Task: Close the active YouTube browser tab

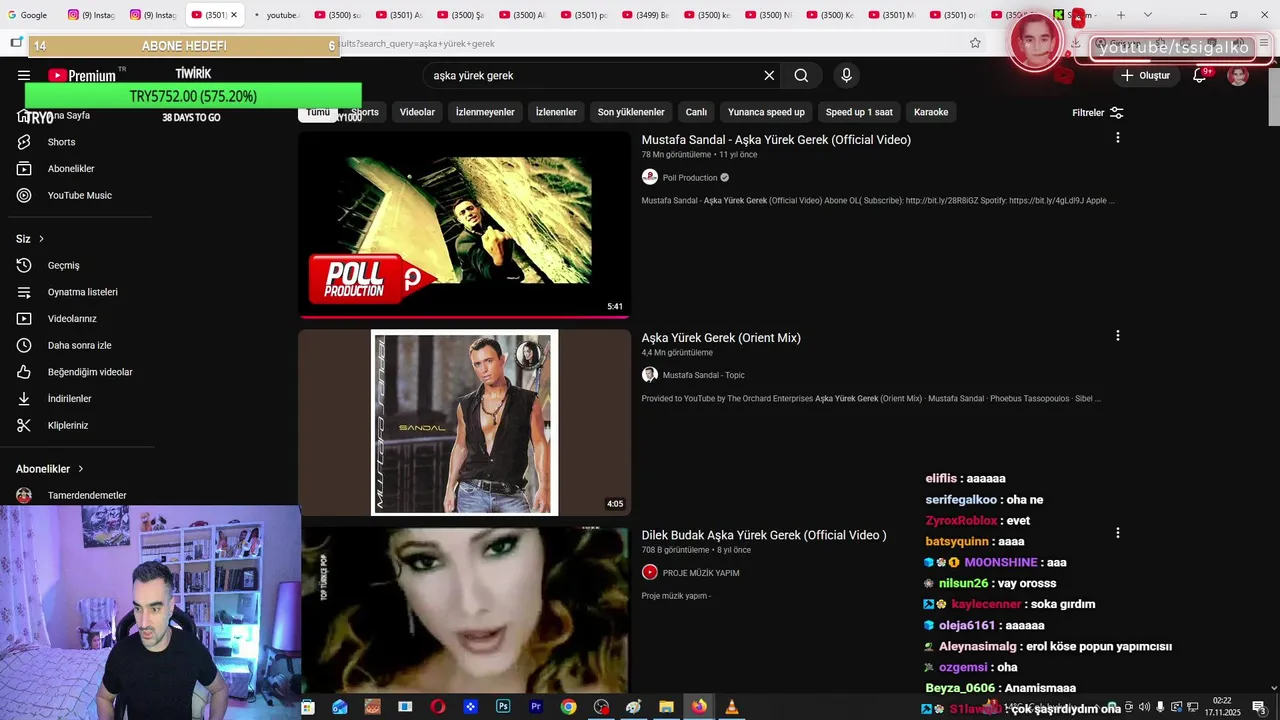Action: (x=234, y=15)
